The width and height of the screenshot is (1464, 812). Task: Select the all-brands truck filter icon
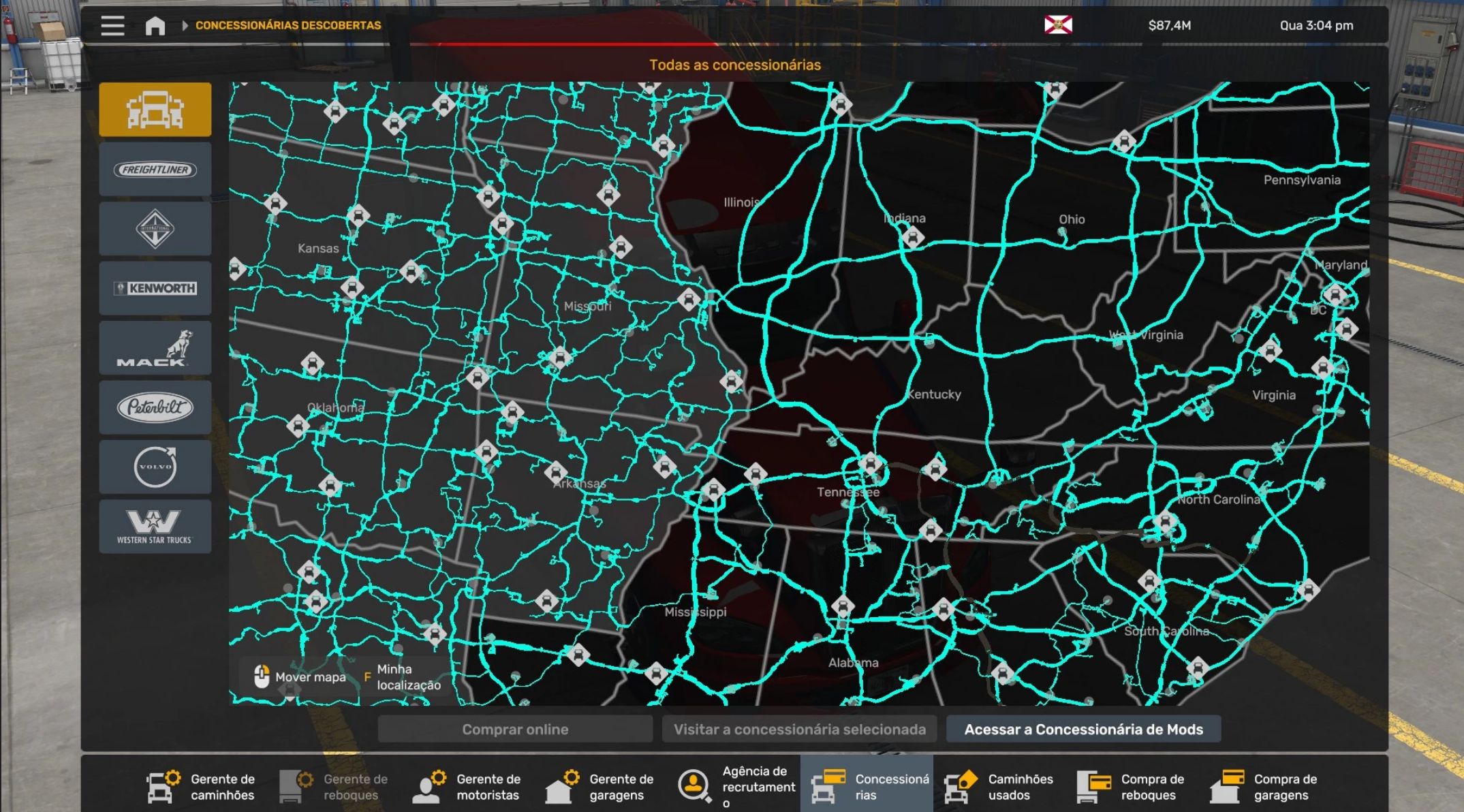click(x=155, y=110)
